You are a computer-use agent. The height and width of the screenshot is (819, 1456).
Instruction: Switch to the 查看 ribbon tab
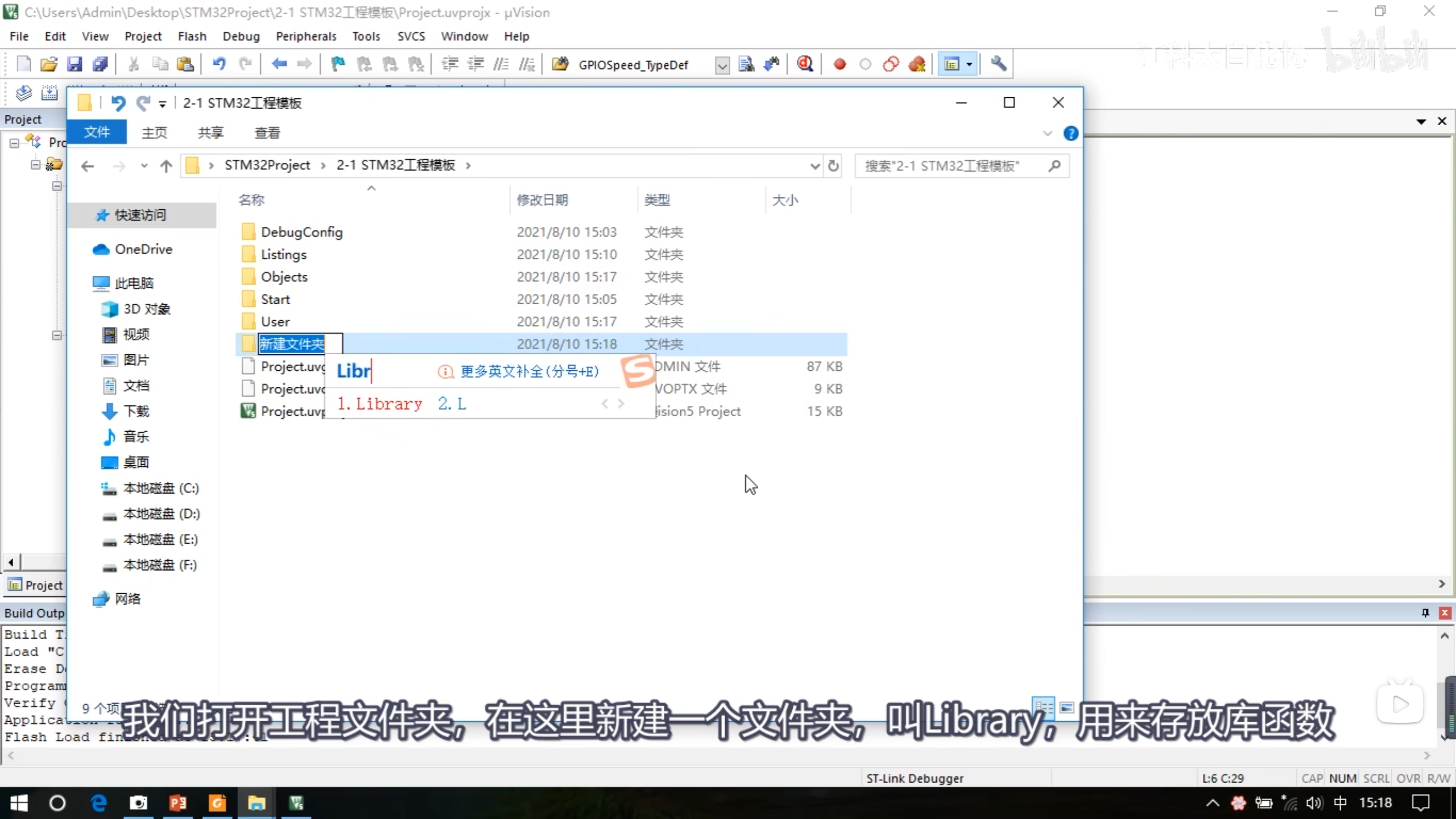coord(267,133)
